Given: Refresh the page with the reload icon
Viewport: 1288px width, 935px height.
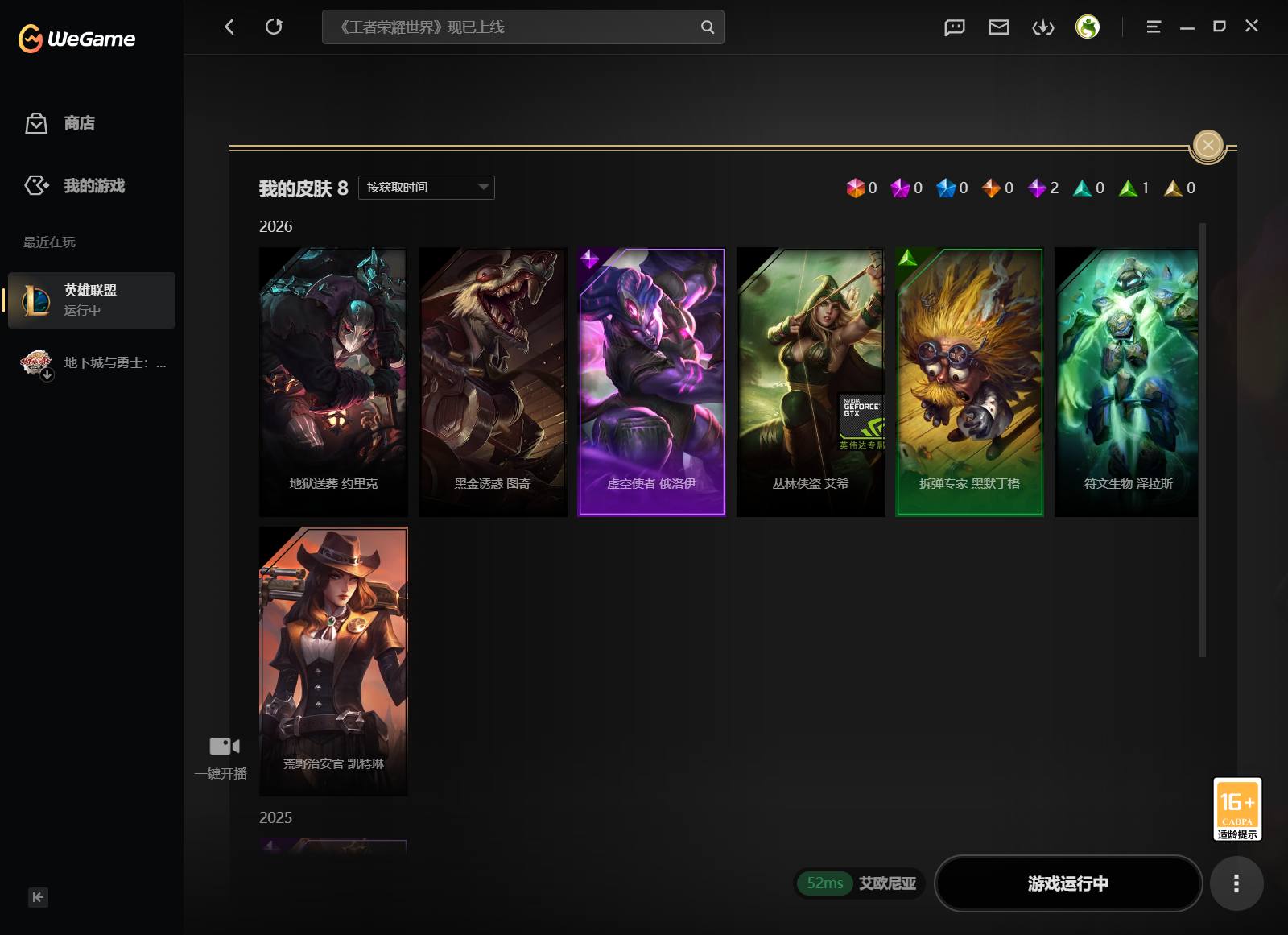Looking at the screenshot, I should (274, 27).
